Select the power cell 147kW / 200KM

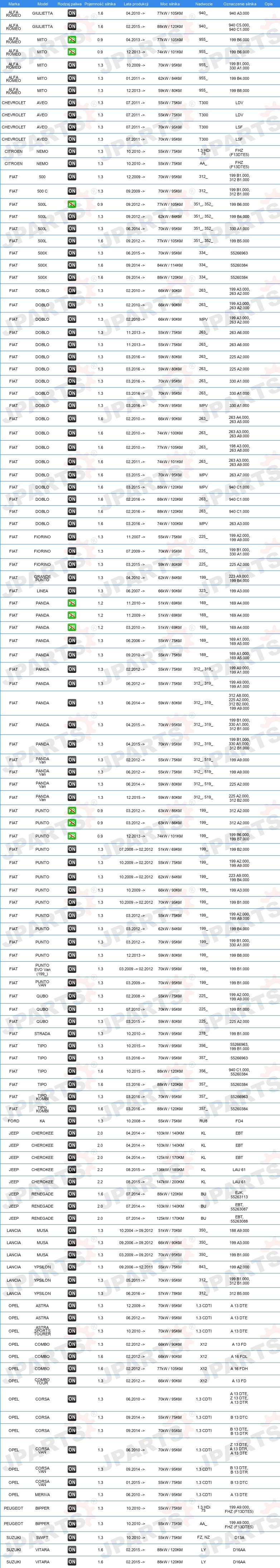click(x=170, y=1181)
